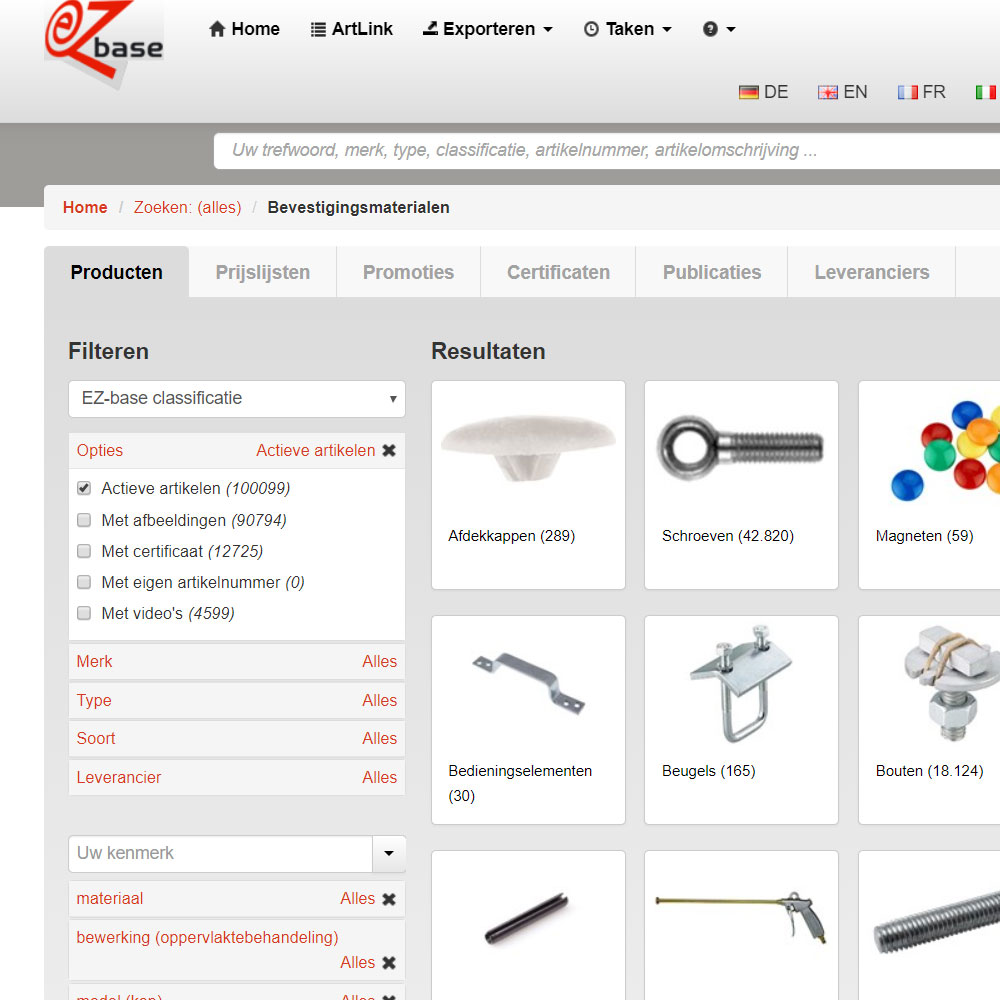Screen dimensions: 1000x1000
Task: Expand the Type filter
Action: click(237, 700)
